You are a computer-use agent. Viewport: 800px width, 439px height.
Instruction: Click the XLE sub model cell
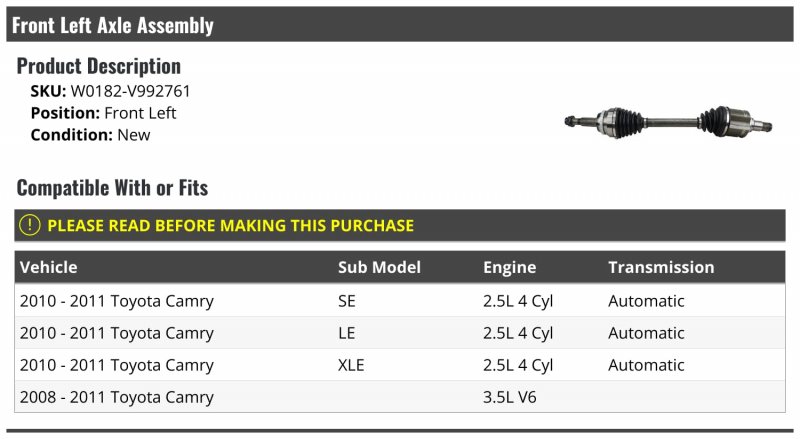click(x=352, y=365)
